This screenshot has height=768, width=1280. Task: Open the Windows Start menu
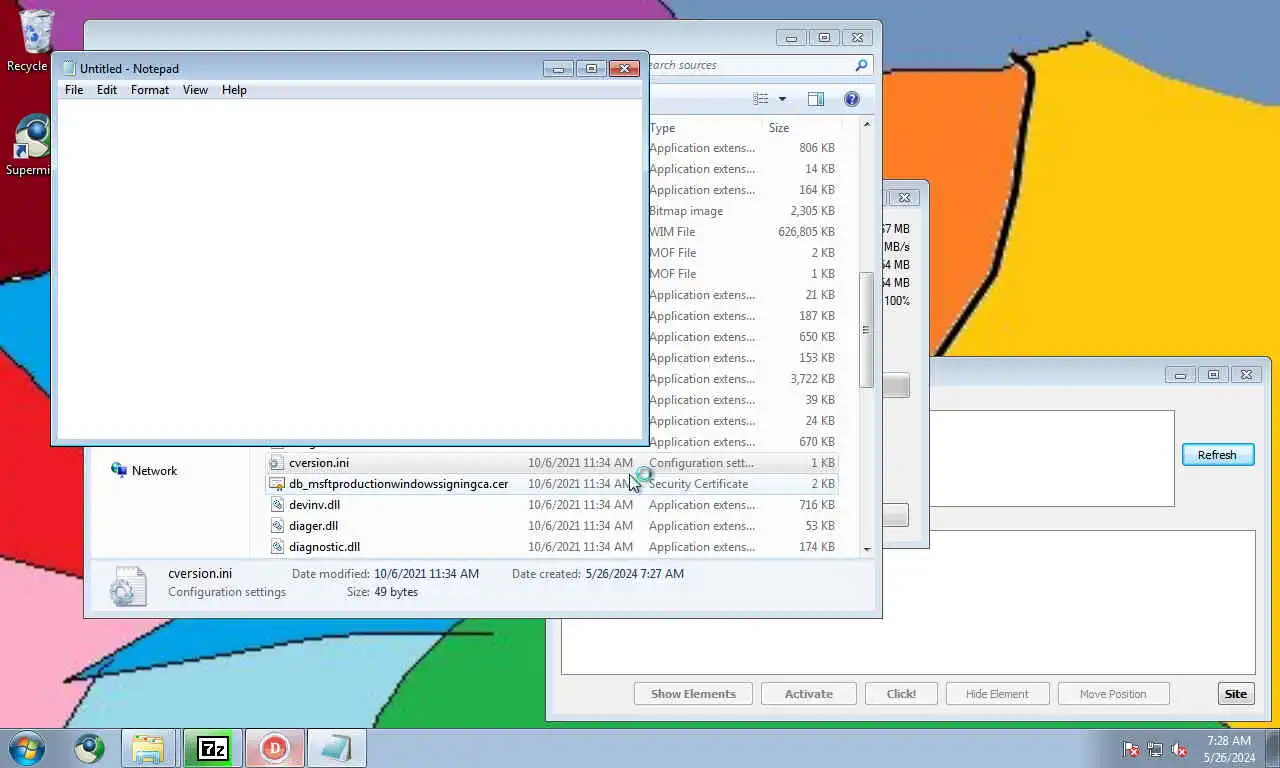[x=27, y=748]
